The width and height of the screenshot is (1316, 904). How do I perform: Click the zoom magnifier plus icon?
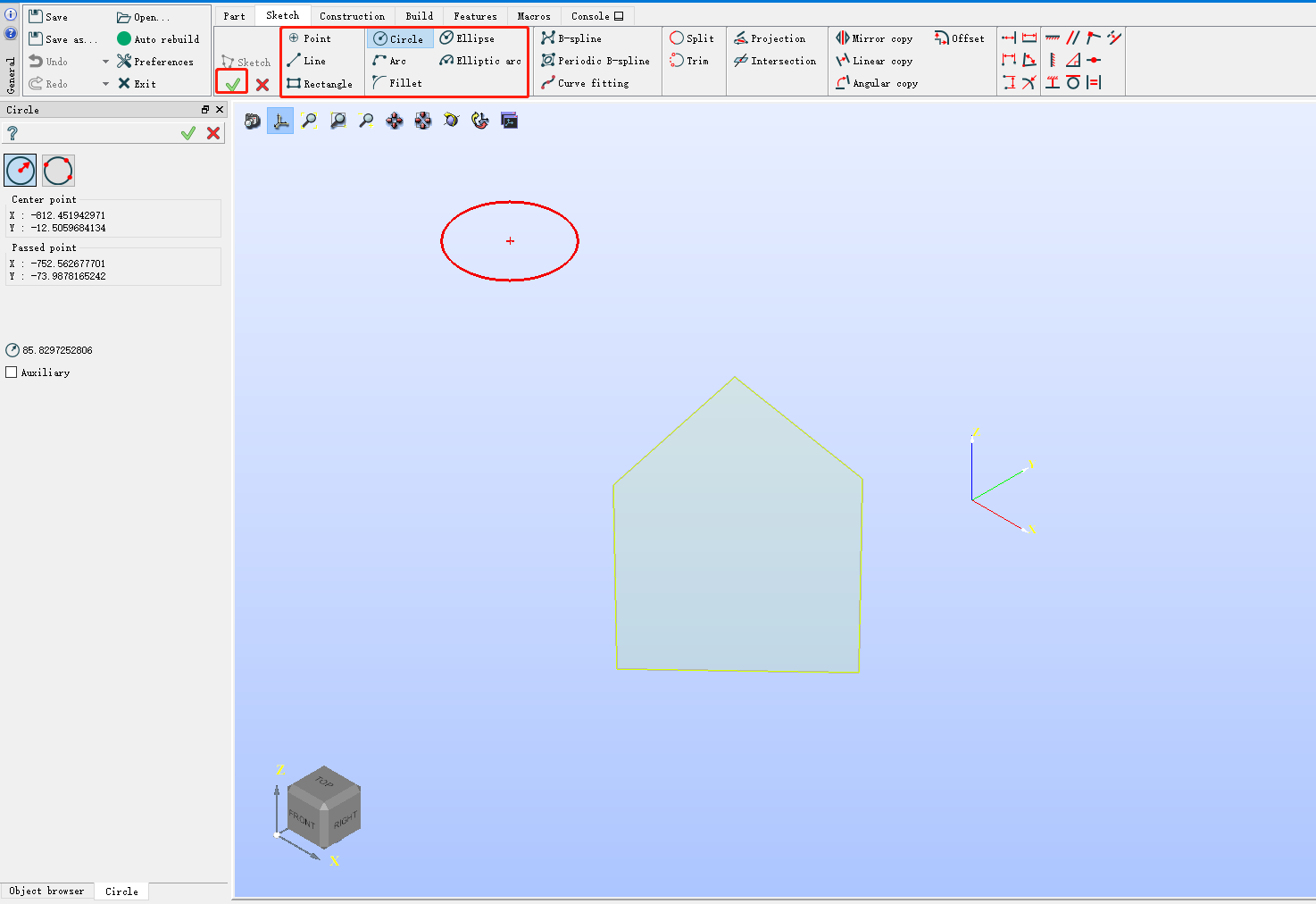pos(366,121)
